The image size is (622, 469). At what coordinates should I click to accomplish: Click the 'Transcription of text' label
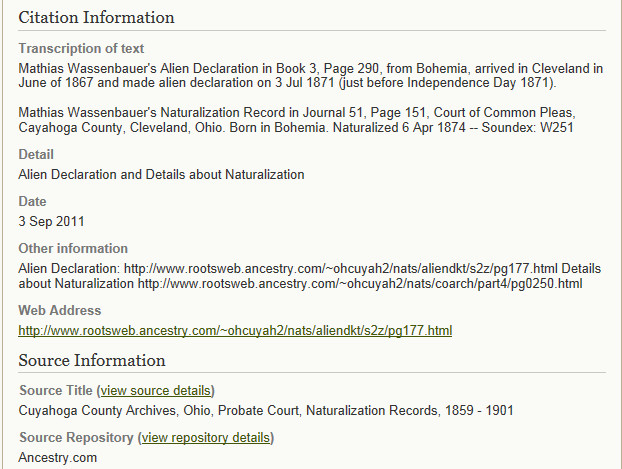click(x=81, y=48)
